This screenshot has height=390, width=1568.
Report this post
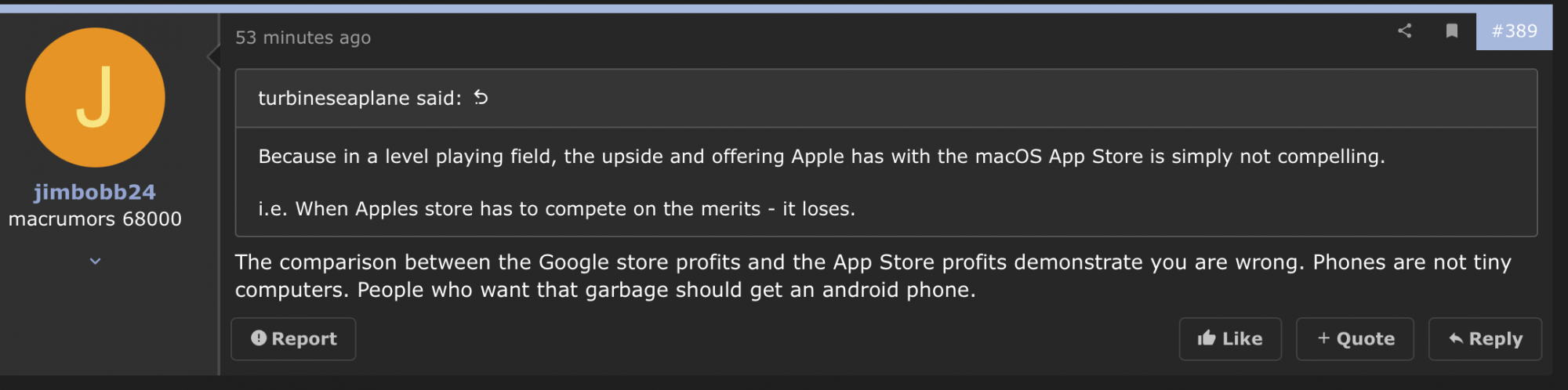tap(293, 339)
